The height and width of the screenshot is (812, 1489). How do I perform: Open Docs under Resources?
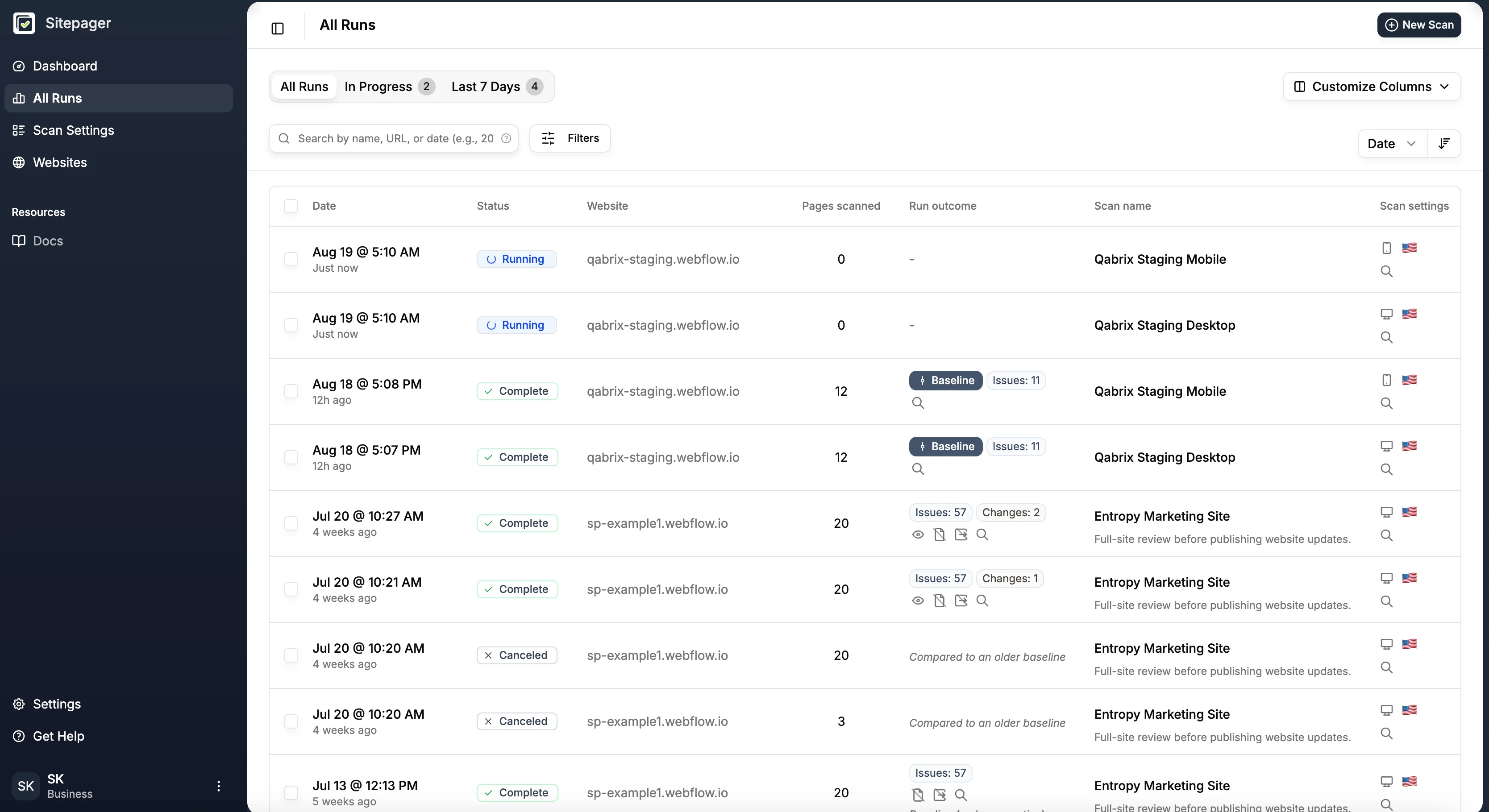118,240
